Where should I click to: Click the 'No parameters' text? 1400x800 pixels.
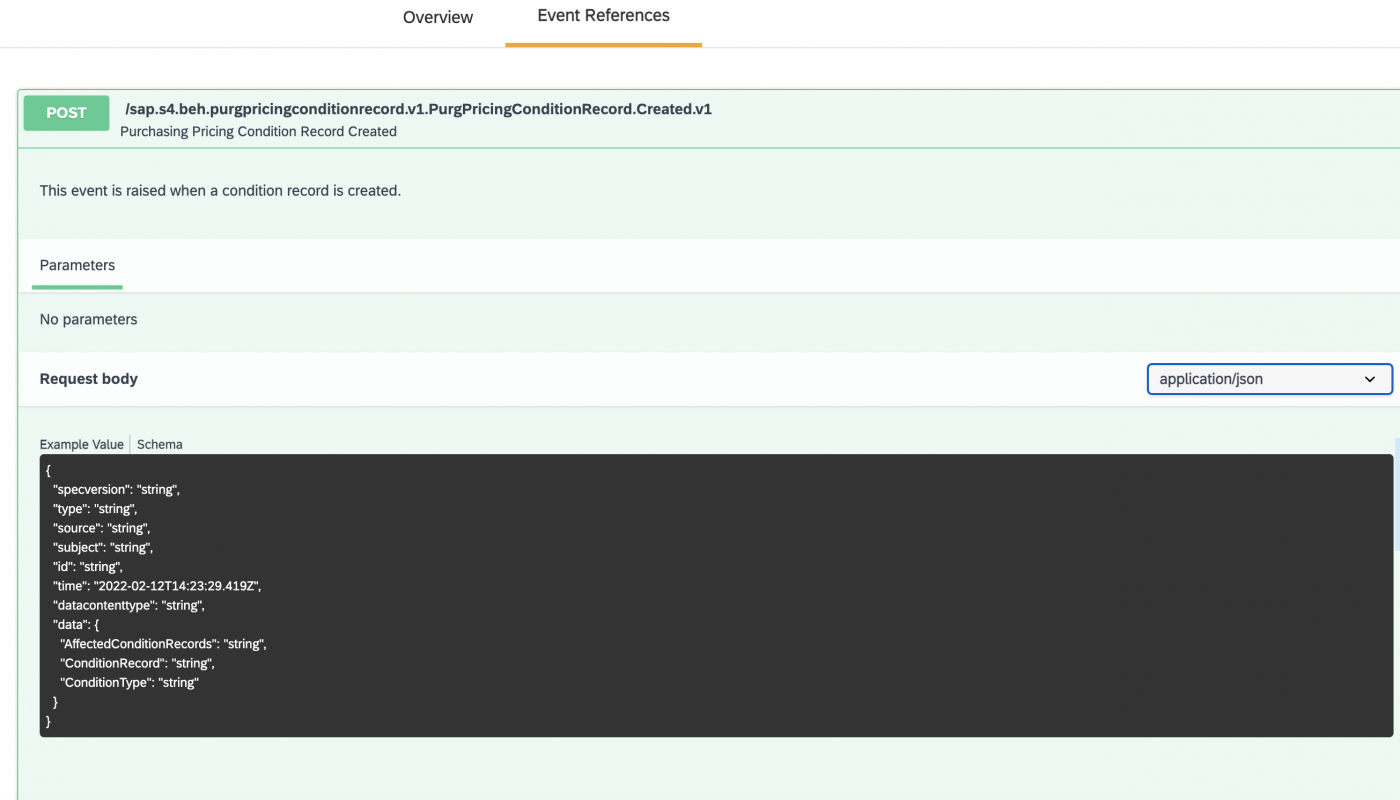coord(88,319)
